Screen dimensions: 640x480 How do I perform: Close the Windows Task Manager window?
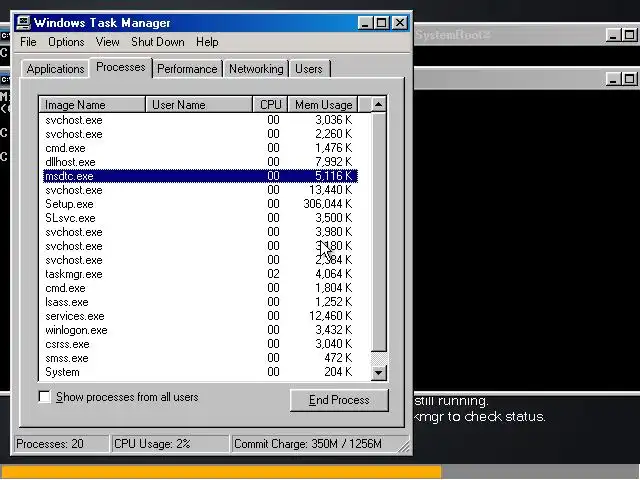[400, 23]
